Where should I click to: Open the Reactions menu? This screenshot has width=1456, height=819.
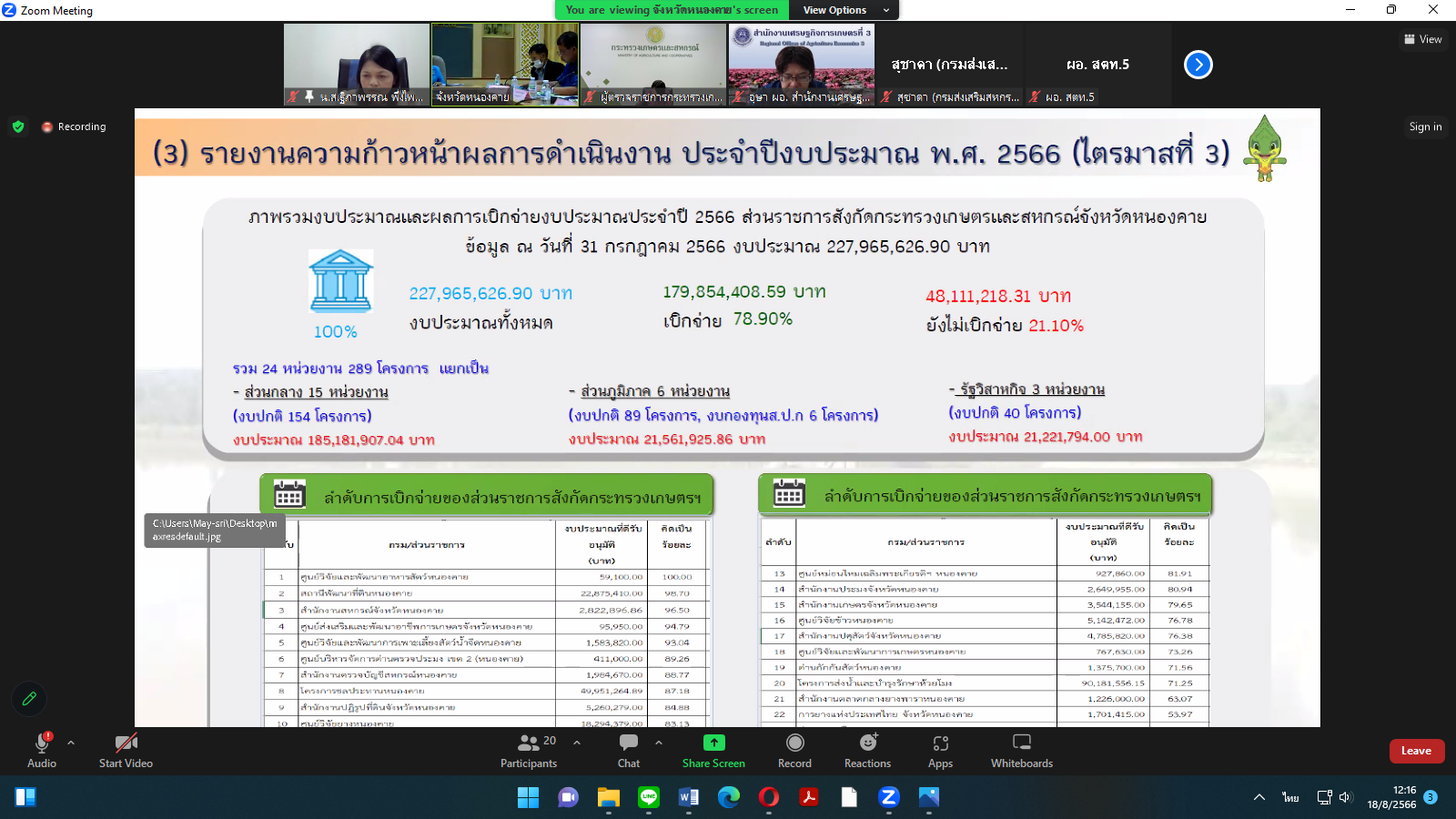[x=868, y=750]
